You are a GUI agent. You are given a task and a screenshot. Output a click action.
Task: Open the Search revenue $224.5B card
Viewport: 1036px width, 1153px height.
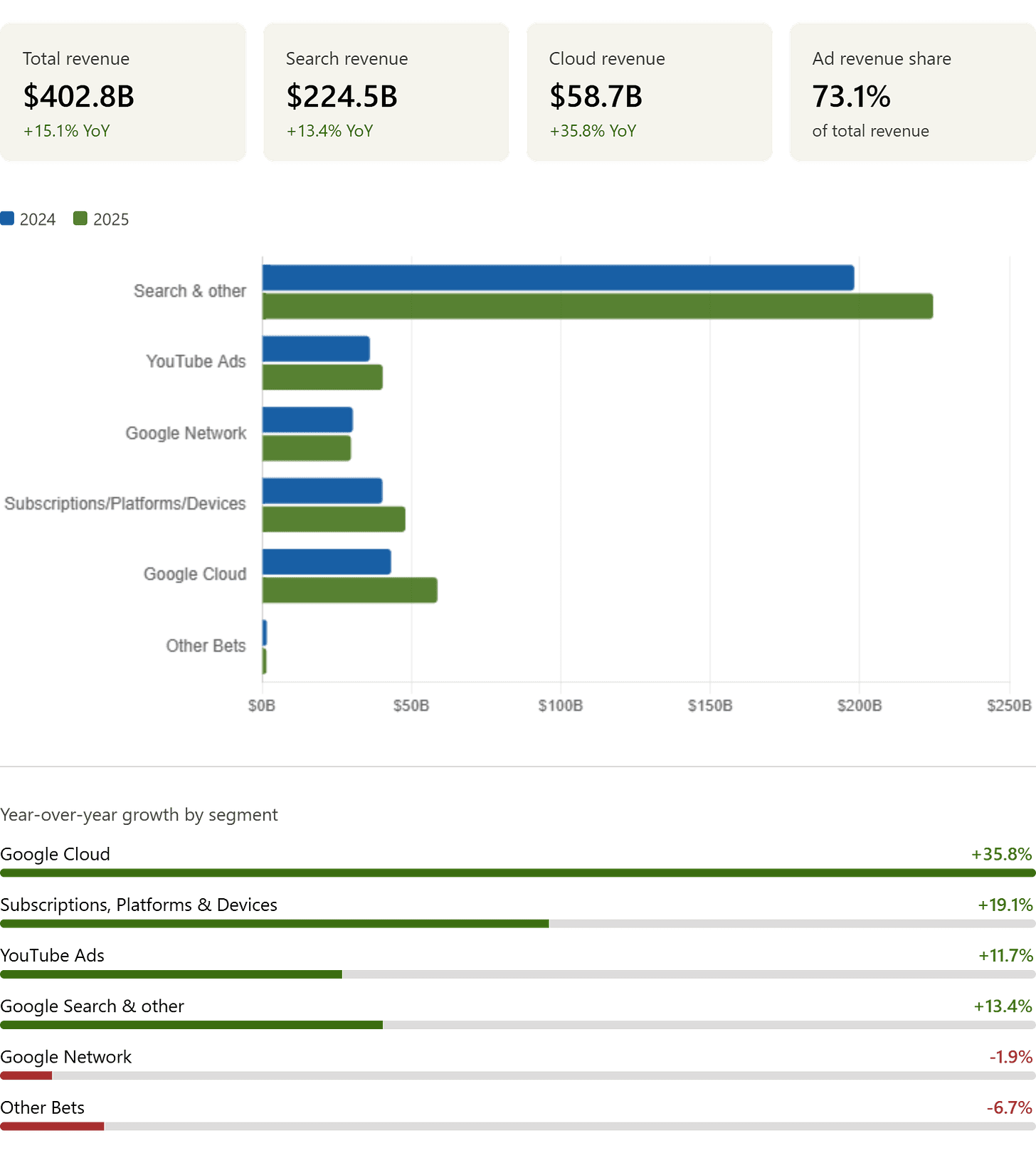coord(386,92)
